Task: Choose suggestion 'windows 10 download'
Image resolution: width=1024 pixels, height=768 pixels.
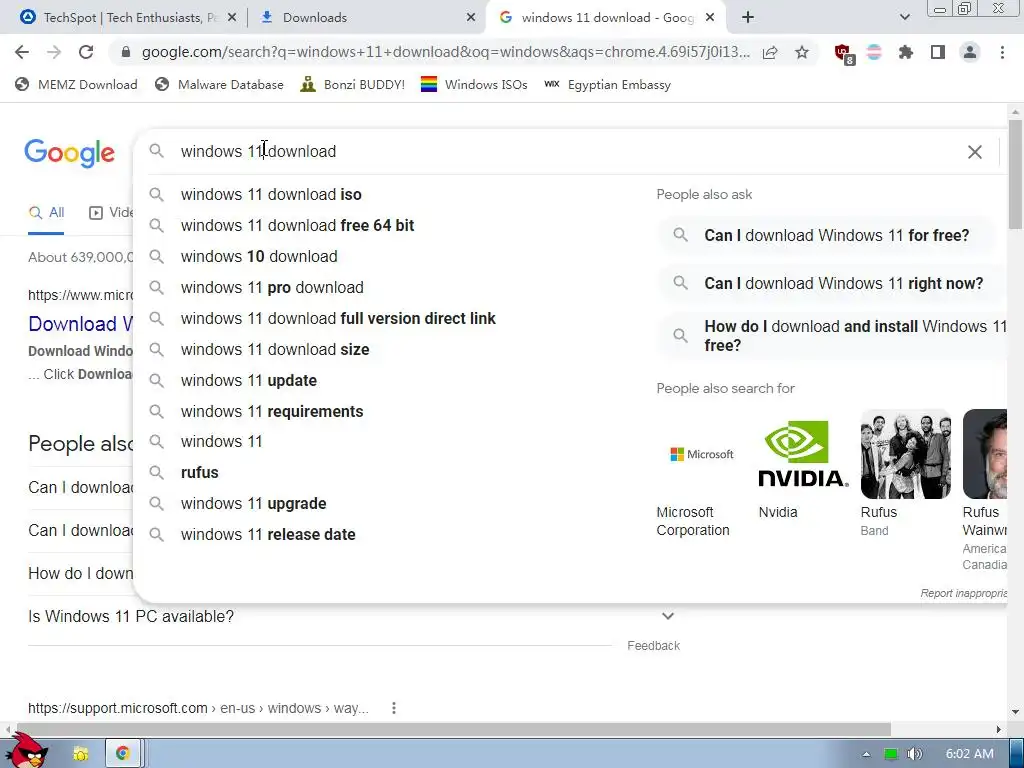Action: pyautogui.click(x=392, y=257)
